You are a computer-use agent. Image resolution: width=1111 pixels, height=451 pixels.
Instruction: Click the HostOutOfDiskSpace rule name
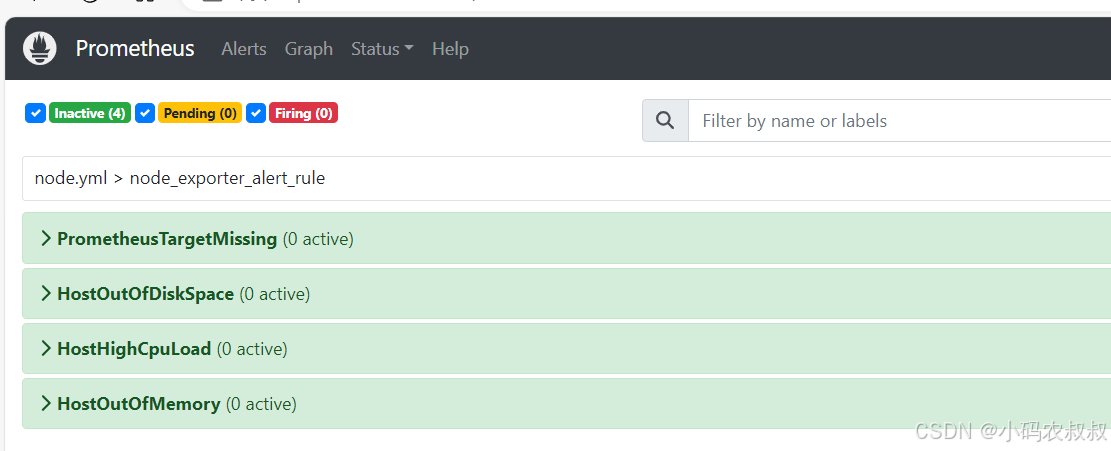tap(145, 293)
